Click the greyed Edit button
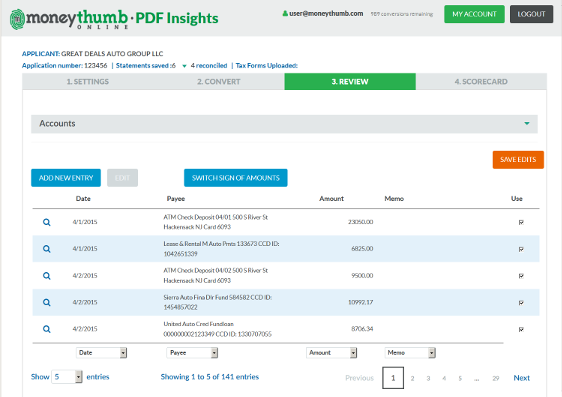 click(x=122, y=178)
